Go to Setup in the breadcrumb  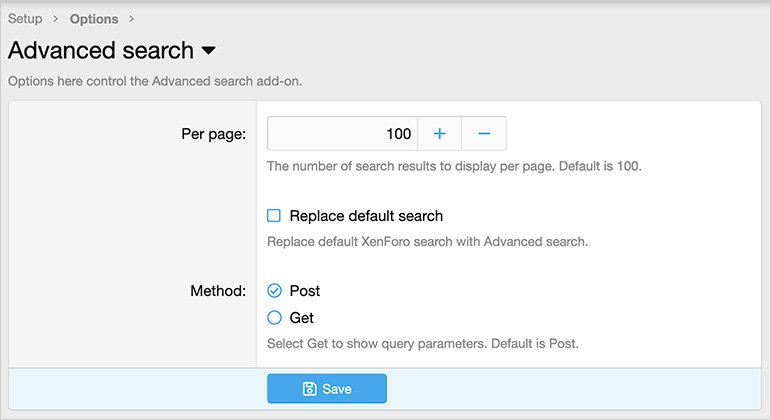tap(25, 19)
